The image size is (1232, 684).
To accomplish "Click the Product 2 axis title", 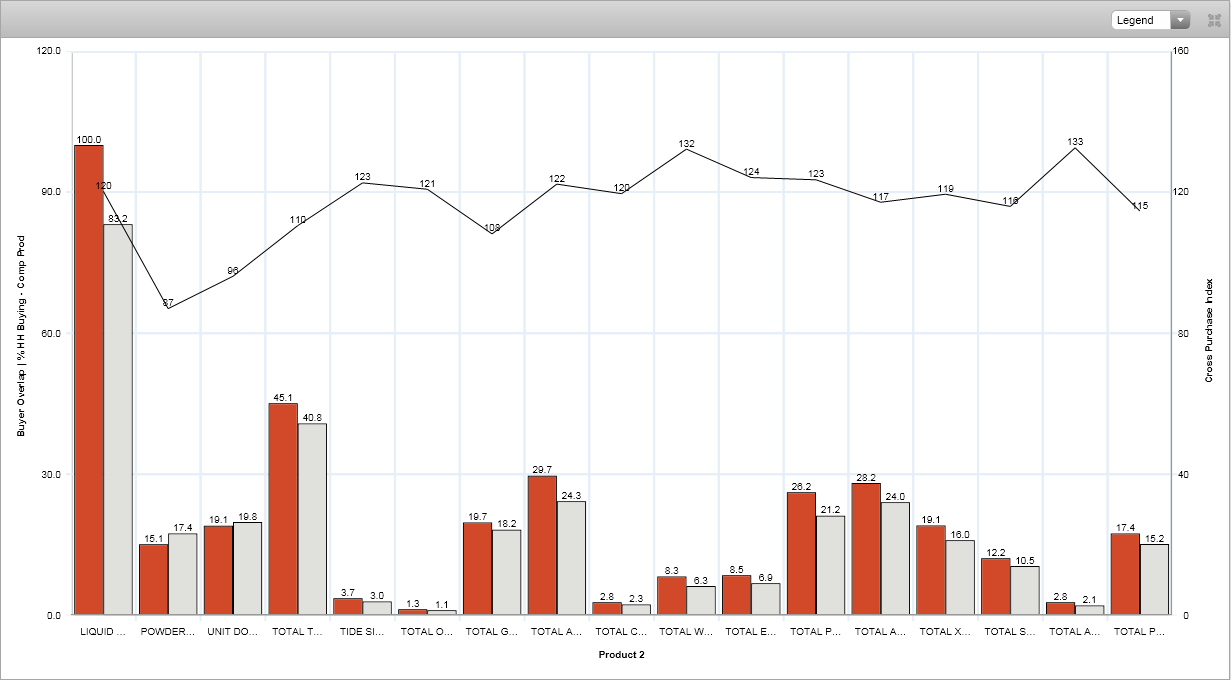I will (621, 655).
